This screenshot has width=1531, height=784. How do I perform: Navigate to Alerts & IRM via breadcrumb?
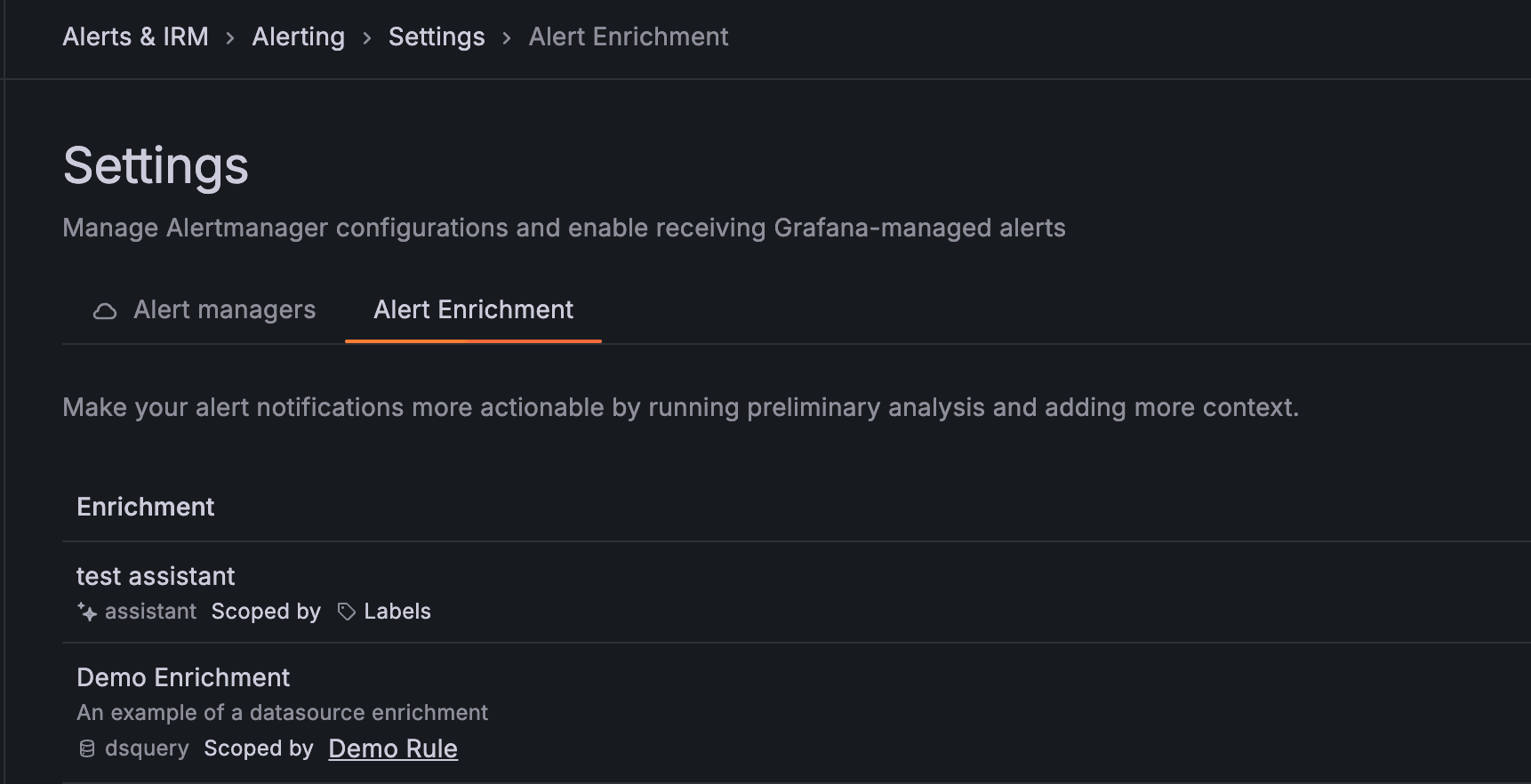click(x=134, y=36)
